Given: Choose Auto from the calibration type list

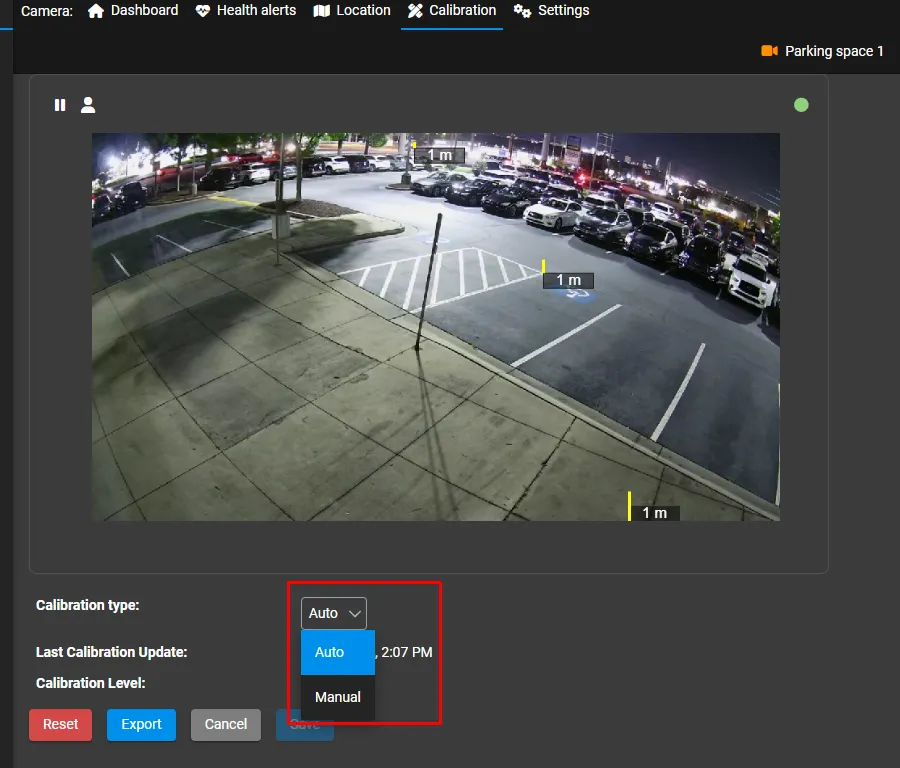Looking at the screenshot, I should point(338,652).
